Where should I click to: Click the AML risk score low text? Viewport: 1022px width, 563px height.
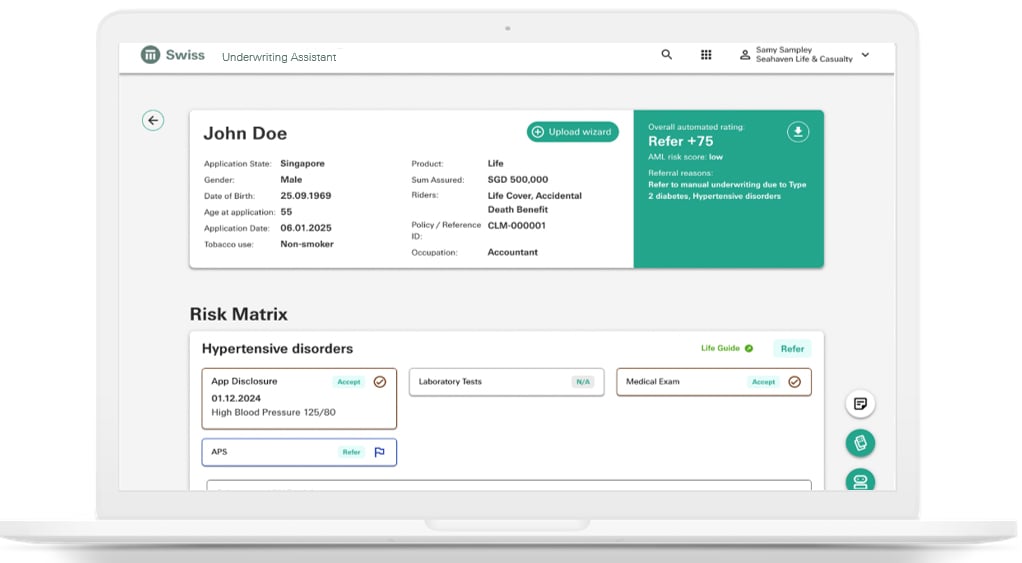coord(685,157)
